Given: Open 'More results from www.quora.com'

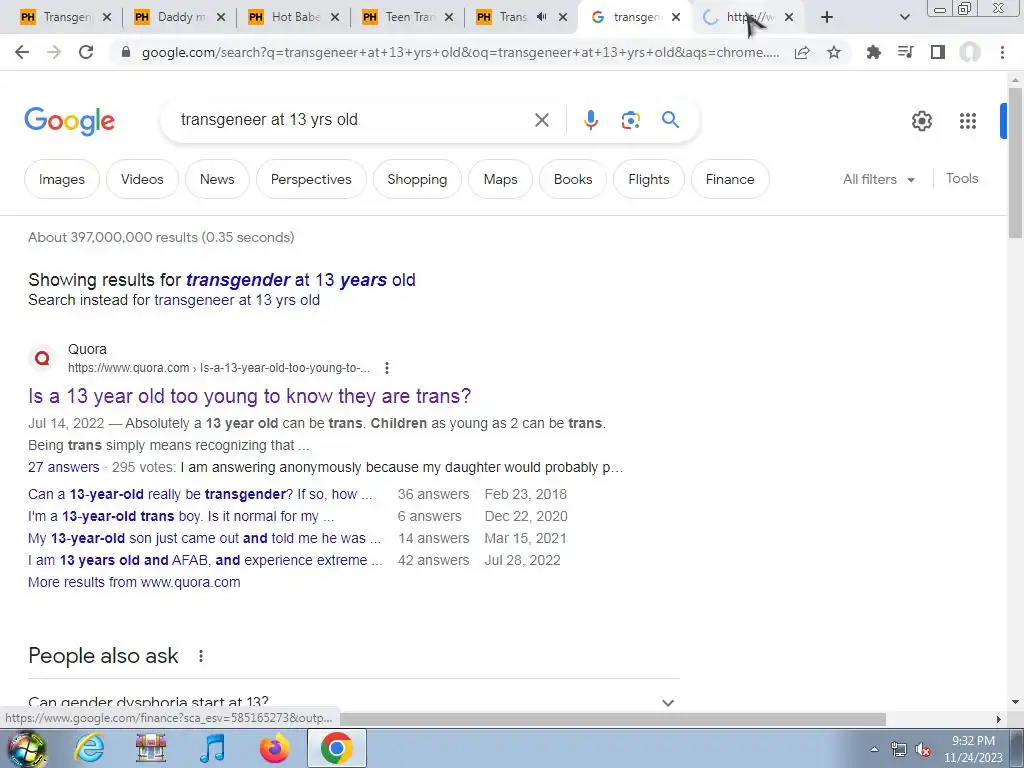Looking at the screenshot, I should pyautogui.click(x=134, y=582).
